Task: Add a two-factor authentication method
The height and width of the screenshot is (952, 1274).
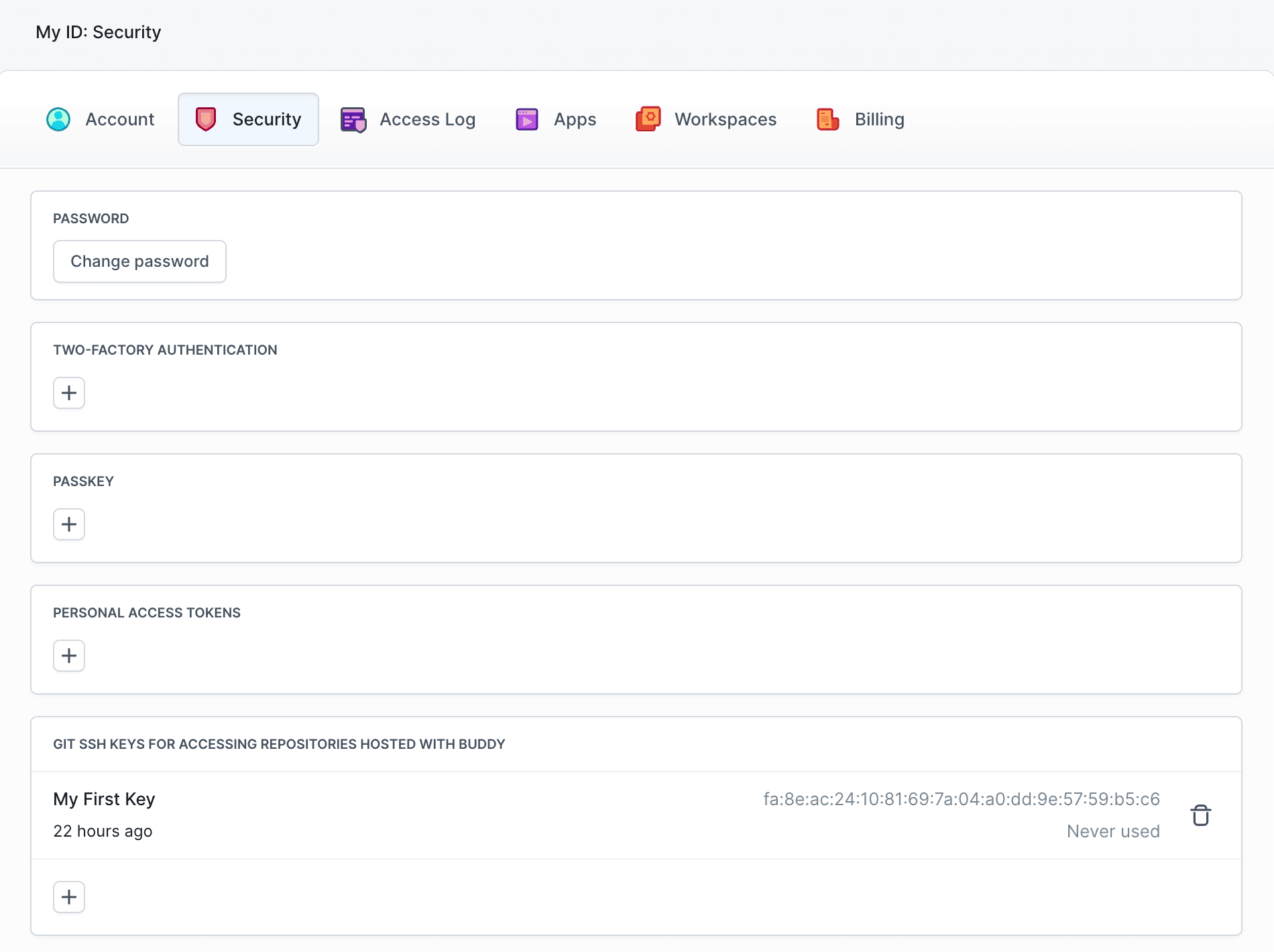Action: tap(69, 393)
